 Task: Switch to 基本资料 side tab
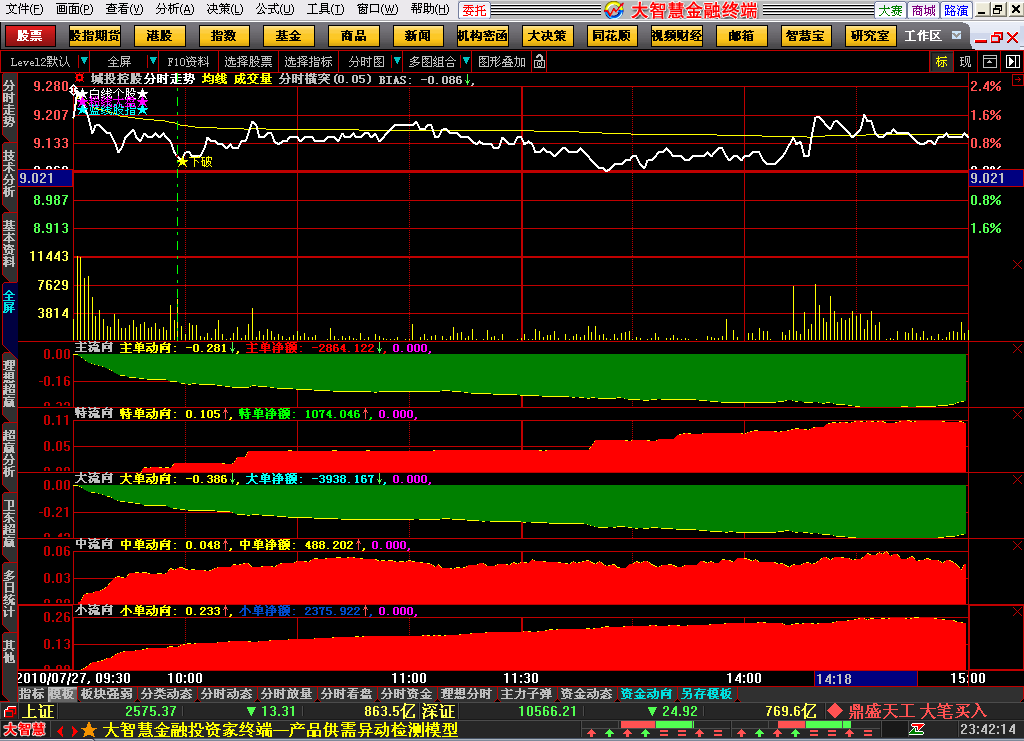(x=8, y=243)
